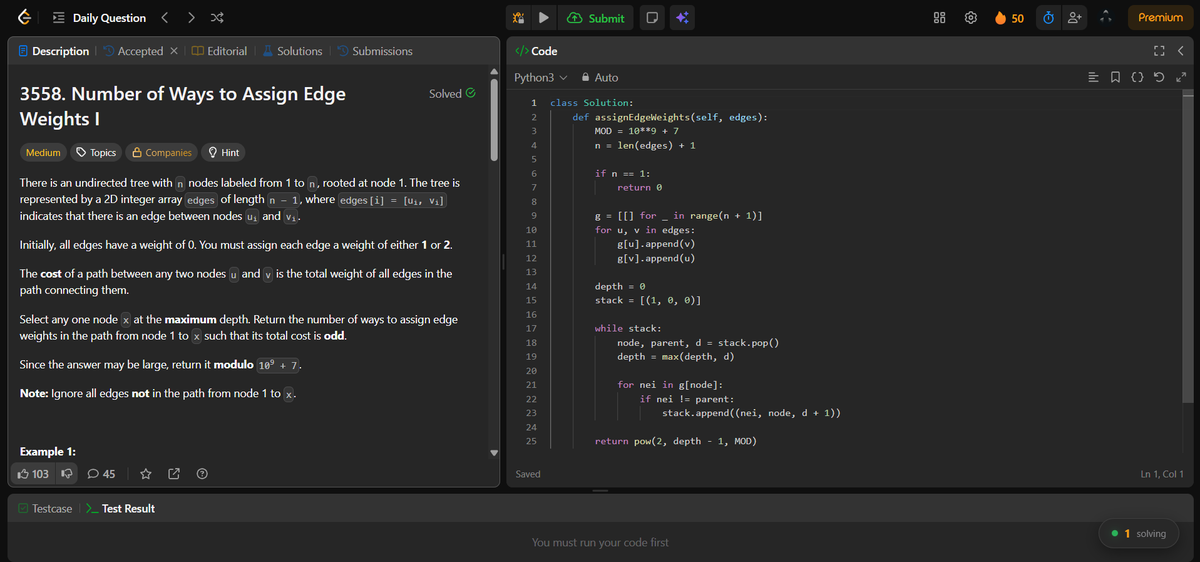Screen dimensions: 1200x562
Task: Go to previous question arrow
Action: [x=167, y=18]
